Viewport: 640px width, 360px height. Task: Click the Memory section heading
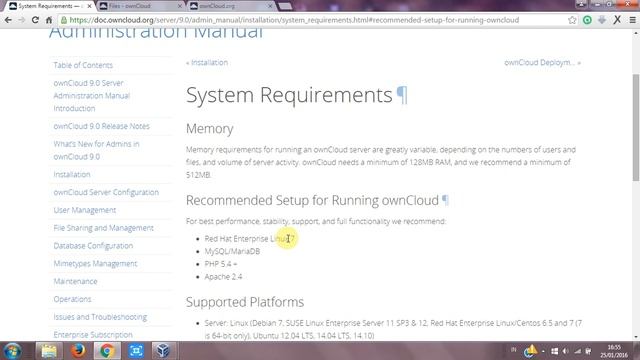(x=209, y=129)
